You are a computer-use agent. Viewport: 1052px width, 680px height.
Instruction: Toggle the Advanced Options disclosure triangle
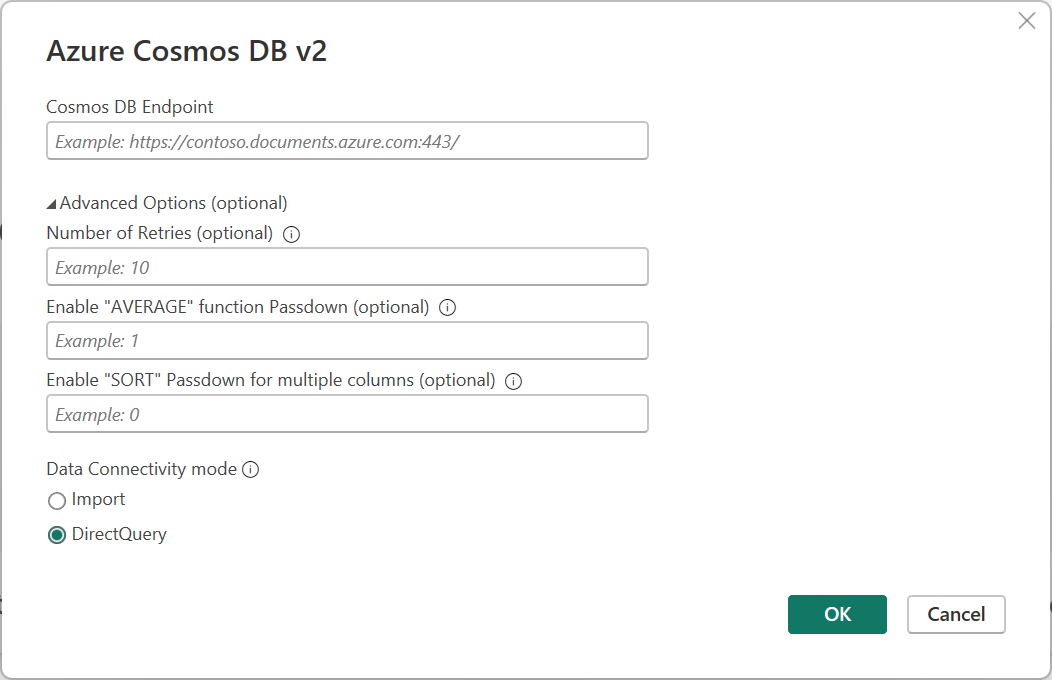52,202
